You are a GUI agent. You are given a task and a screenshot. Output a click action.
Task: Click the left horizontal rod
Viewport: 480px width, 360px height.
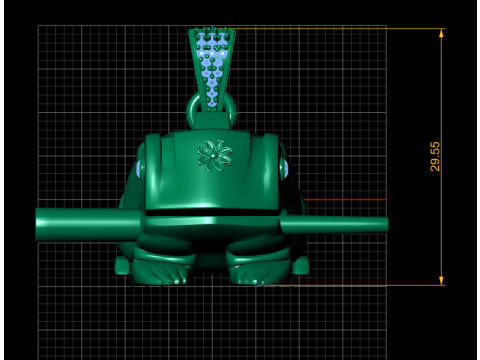point(88,224)
